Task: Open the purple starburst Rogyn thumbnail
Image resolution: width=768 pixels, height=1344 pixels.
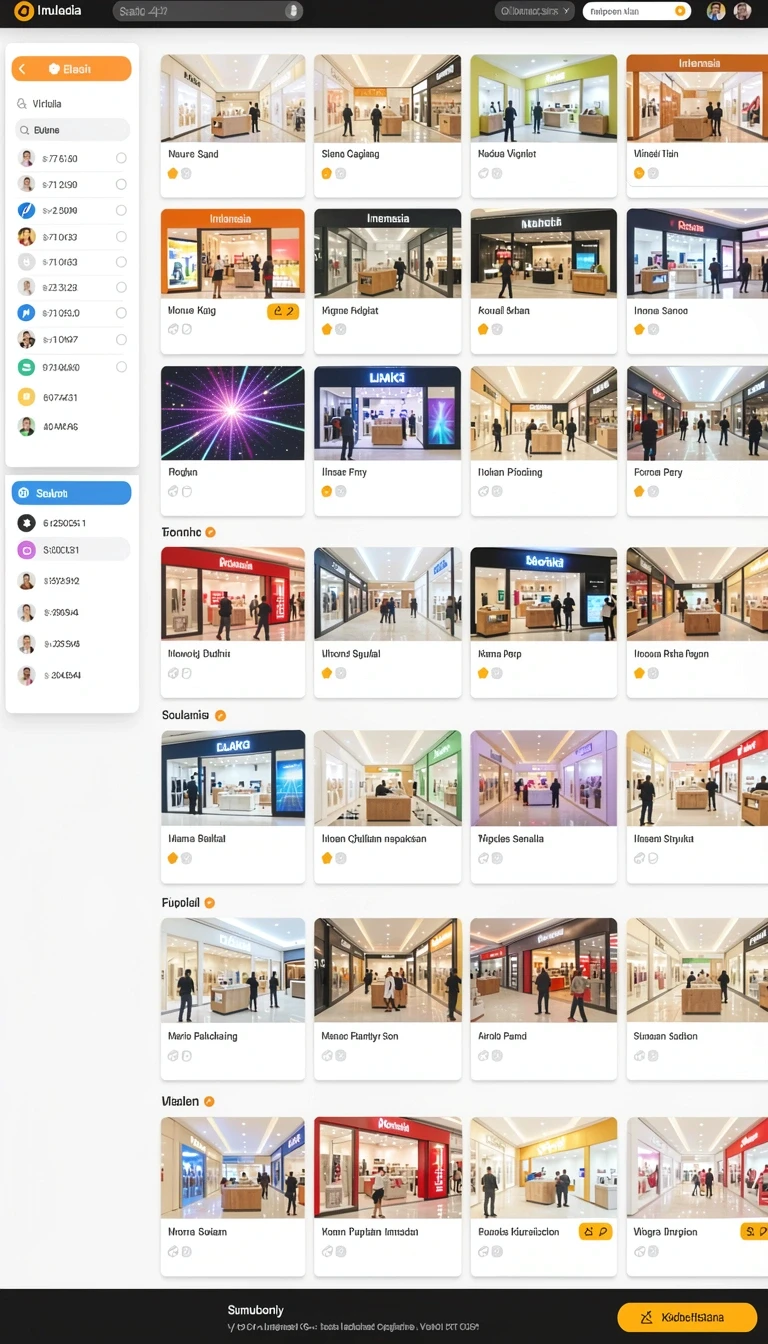Action: pos(233,413)
